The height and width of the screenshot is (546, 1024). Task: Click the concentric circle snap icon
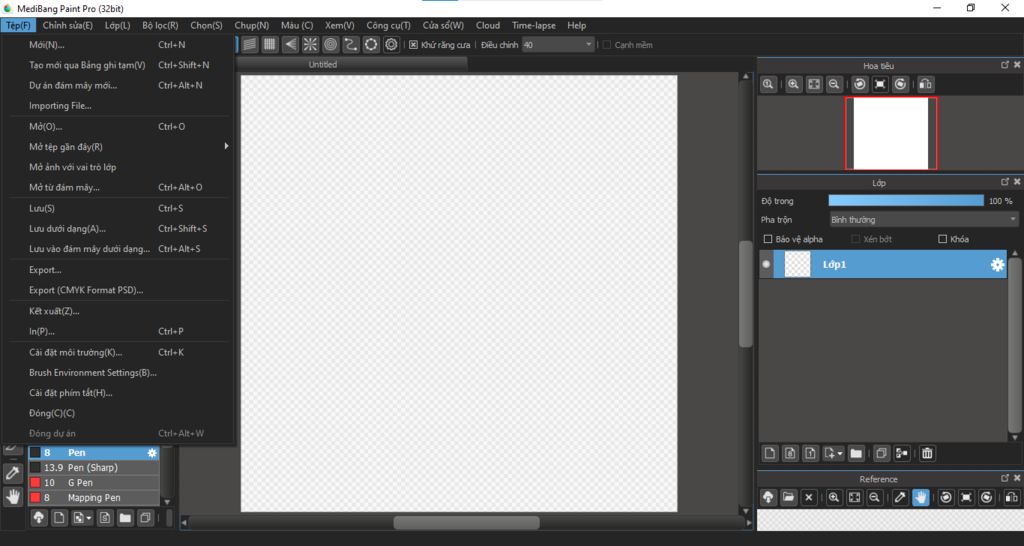[x=330, y=44]
